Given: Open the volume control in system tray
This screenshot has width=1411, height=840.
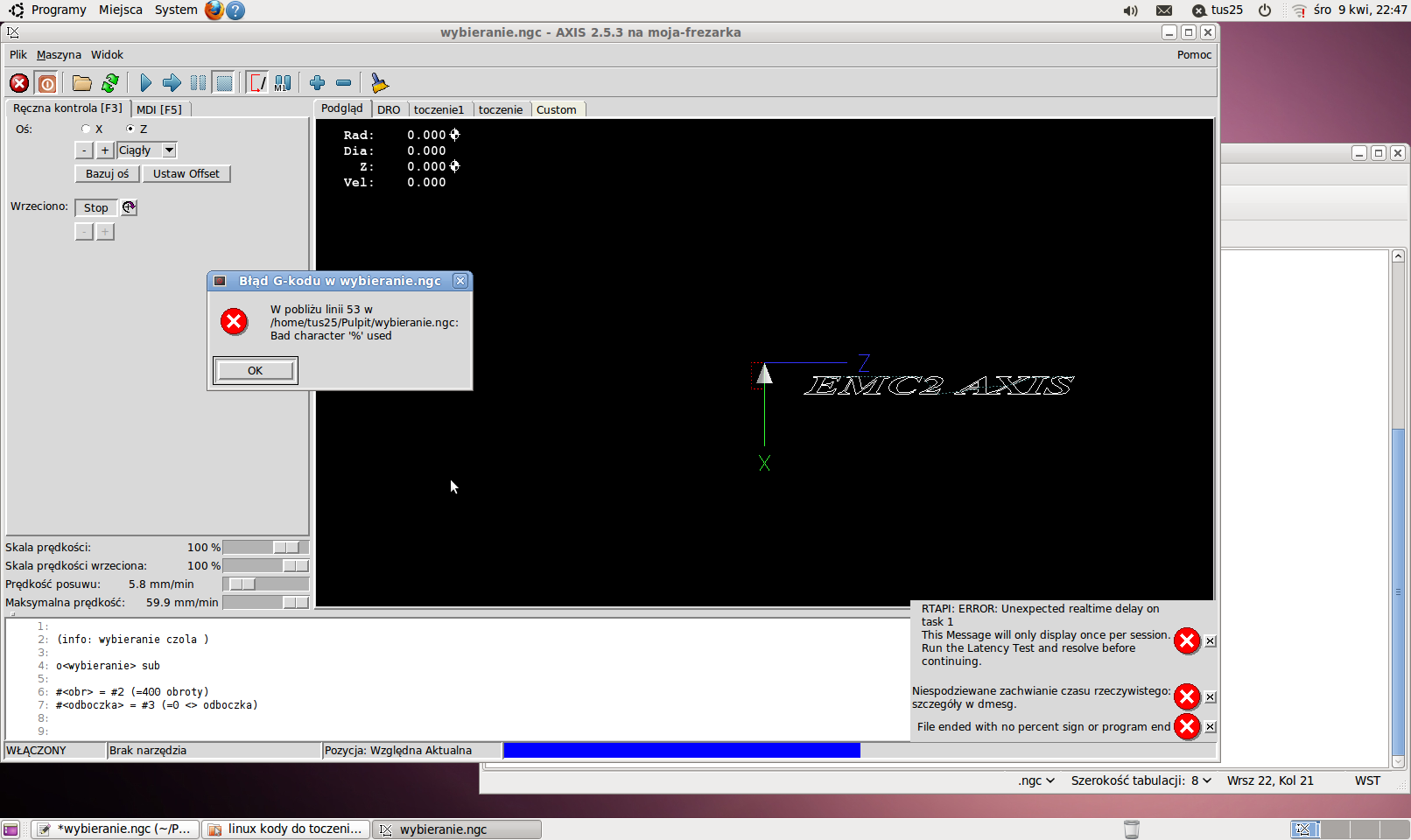Looking at the screenshot, I should (x=1131, y=10).
